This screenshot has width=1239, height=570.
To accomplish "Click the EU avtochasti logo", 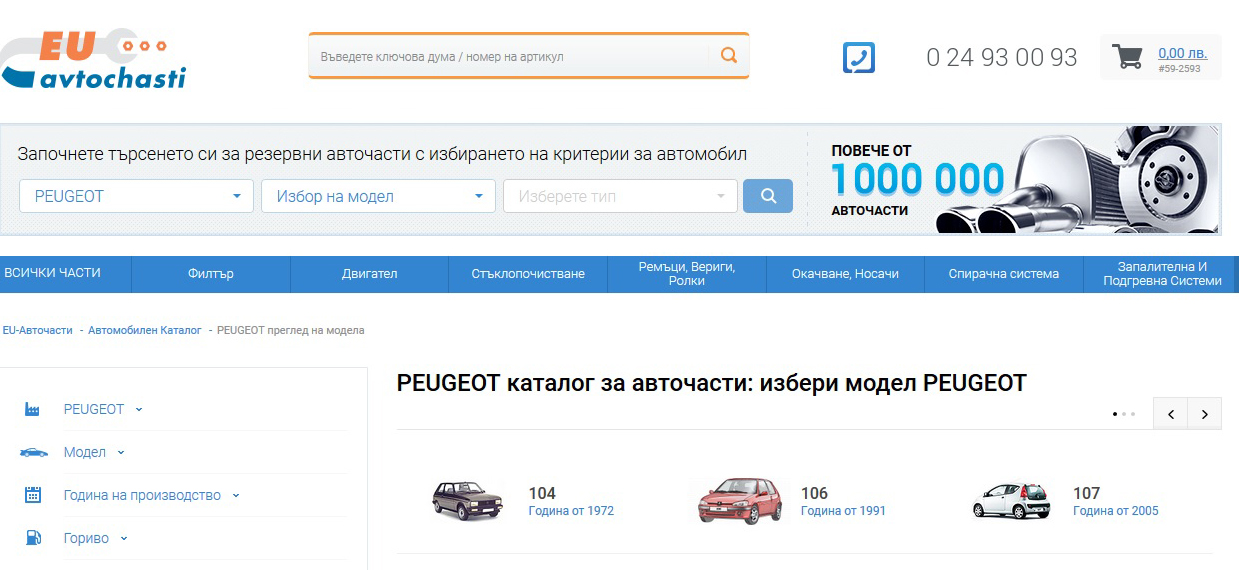I will pos(95,60).
